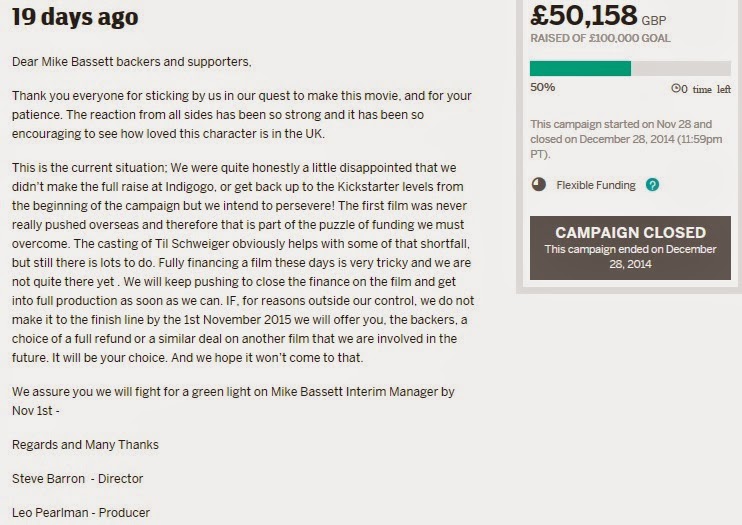Click the Flexible Funding help question mark
The width and height of the screenshot is (742, 525).
tap(652, 185)
